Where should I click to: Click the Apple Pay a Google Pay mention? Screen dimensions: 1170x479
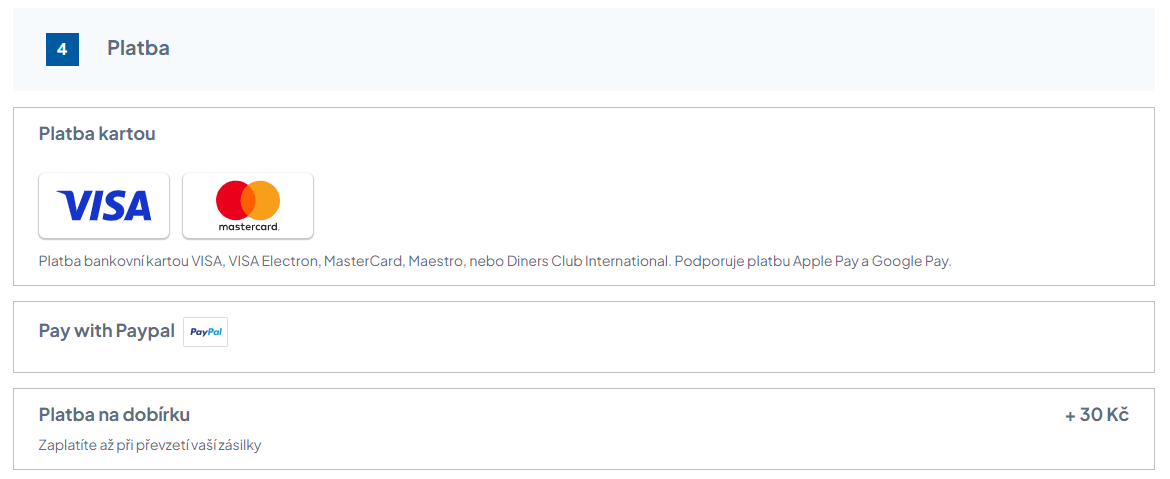pyautogui.click(x=872, y=262)
